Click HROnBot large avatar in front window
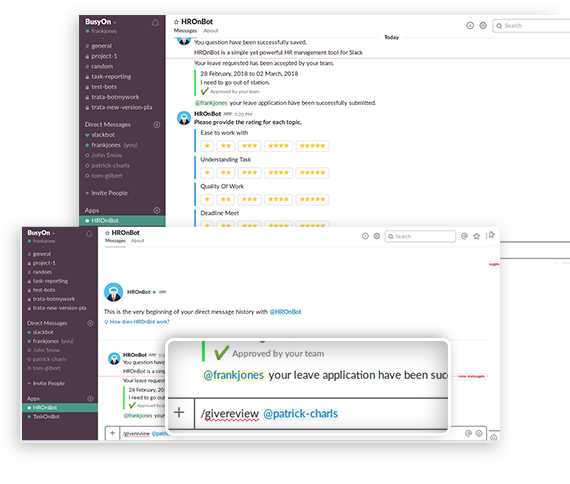Image resolution: width=570 pixels, height=484 pixels. [x=113, y=292]
